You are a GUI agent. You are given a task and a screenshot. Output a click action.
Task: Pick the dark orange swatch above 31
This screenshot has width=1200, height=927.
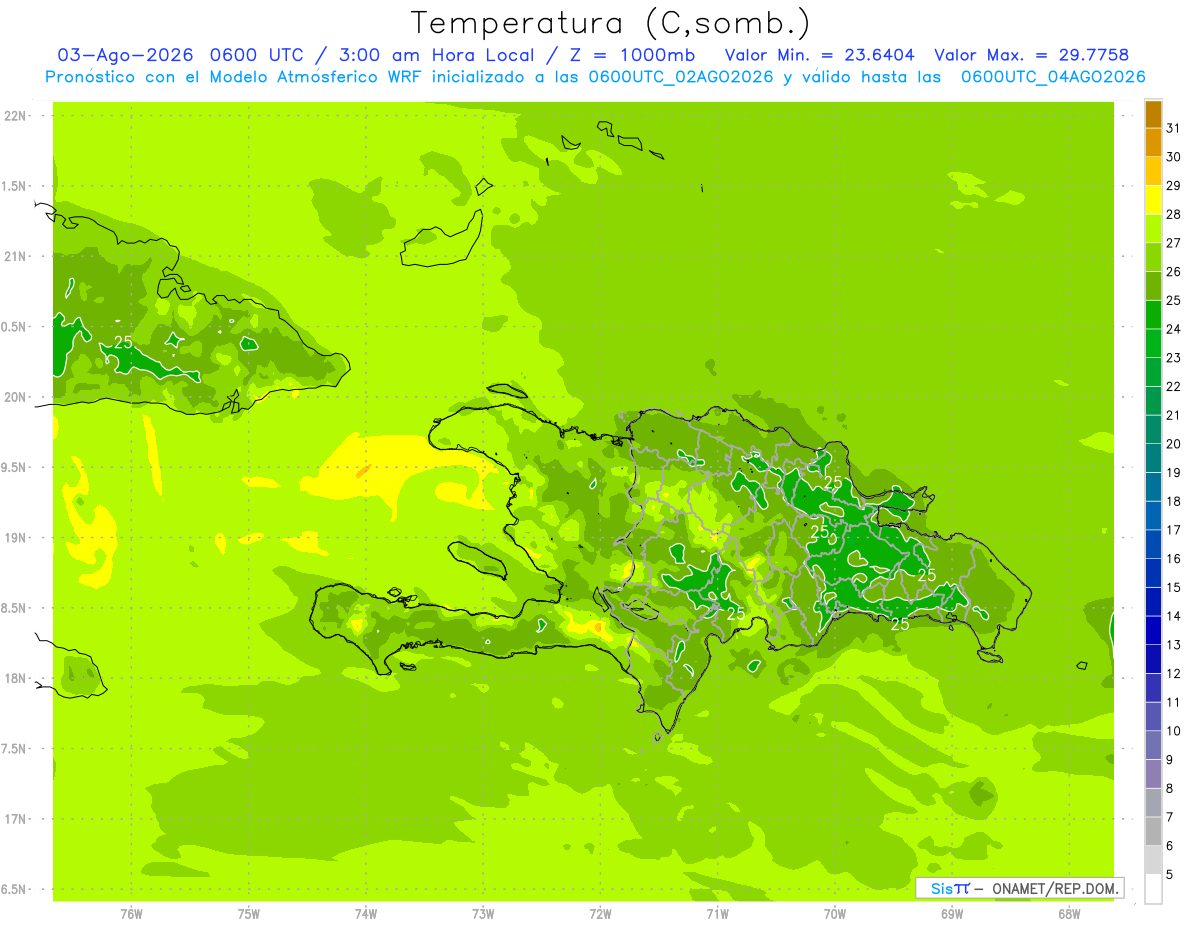tap(1153, 114)
